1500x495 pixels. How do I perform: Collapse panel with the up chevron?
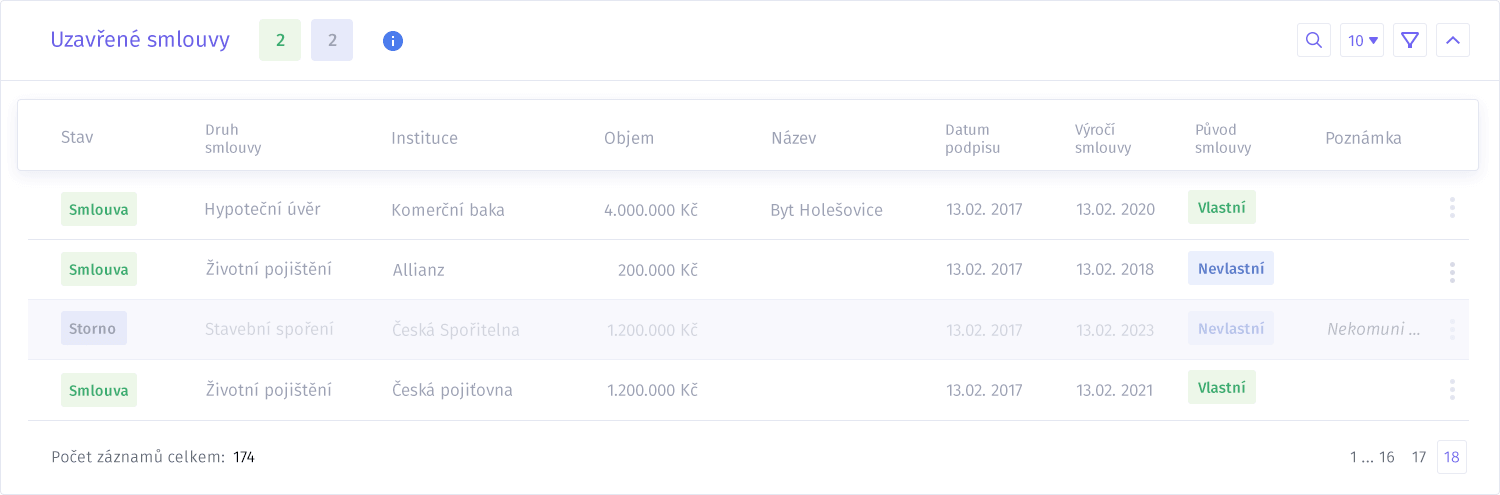(x=1453, y=40)
